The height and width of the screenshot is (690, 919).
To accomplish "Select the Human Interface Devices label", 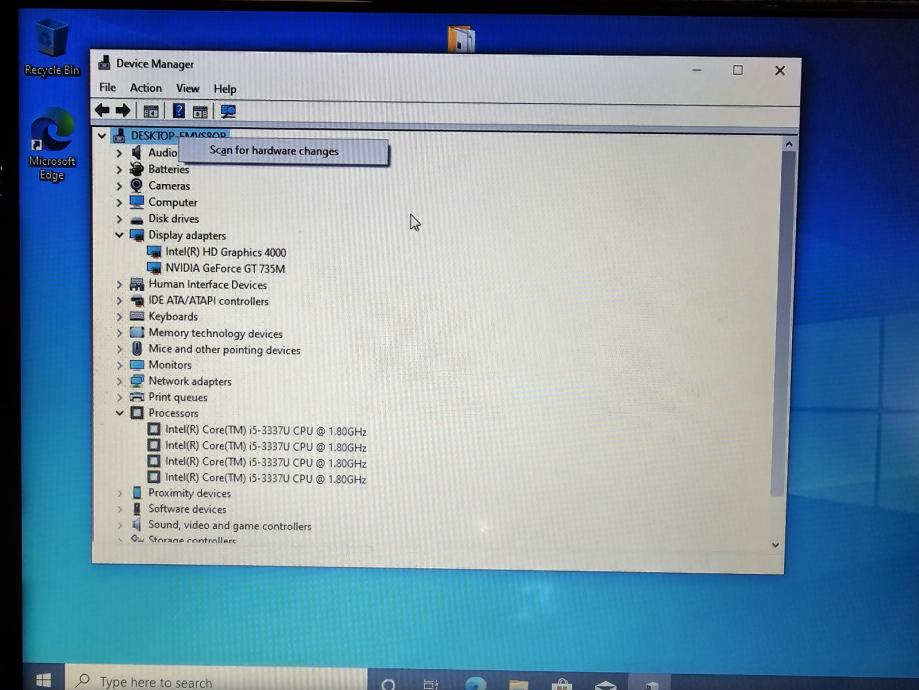I will (207, 284).
